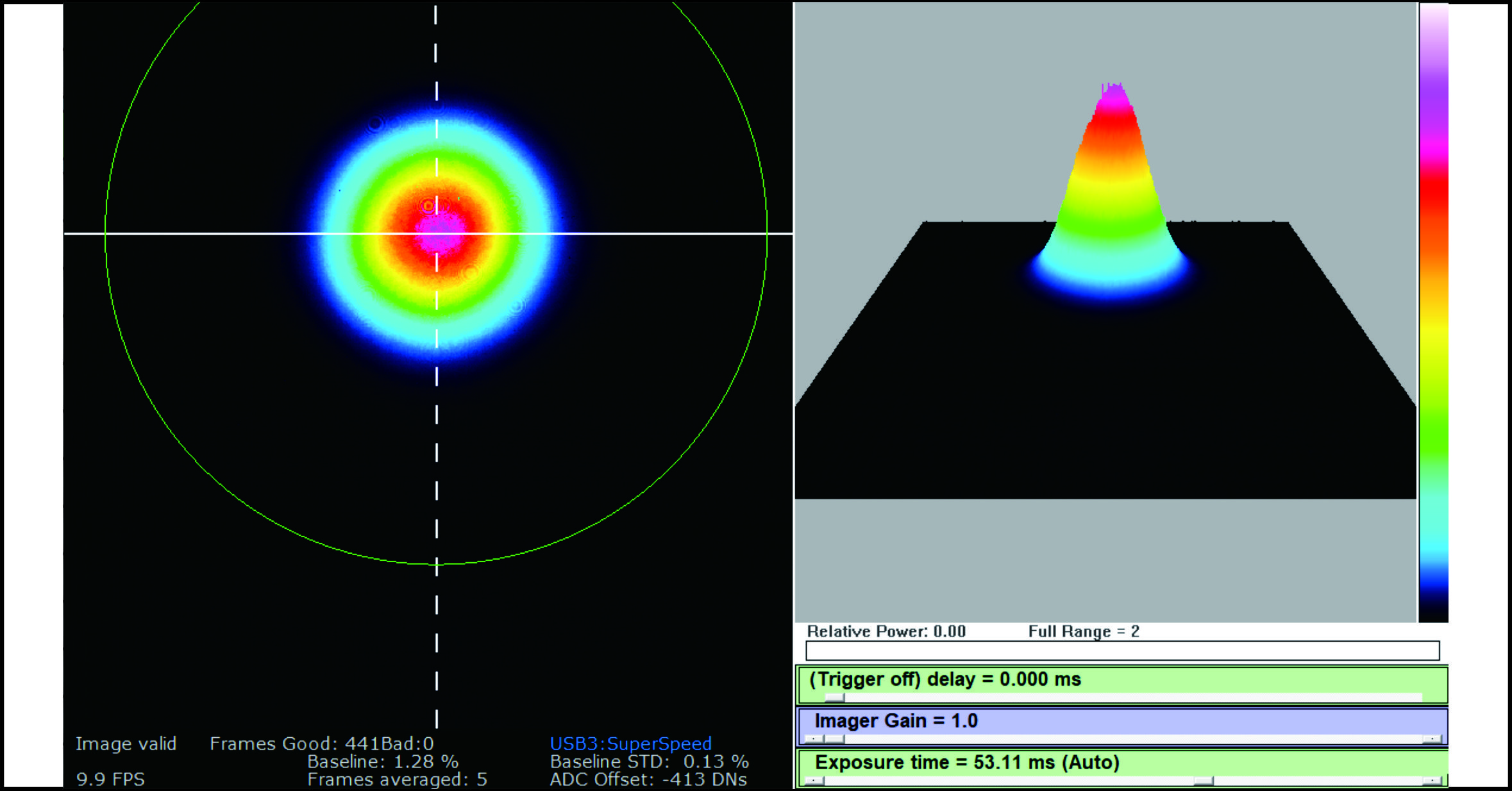Click the Exposure time slider thumb
The image size is (1512, 791).
click(1204, 781)
